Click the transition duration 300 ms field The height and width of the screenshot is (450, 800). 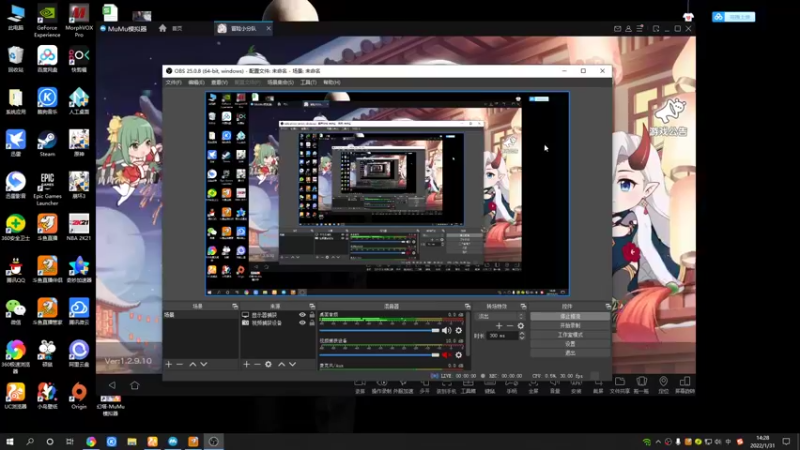click(503, 336)
